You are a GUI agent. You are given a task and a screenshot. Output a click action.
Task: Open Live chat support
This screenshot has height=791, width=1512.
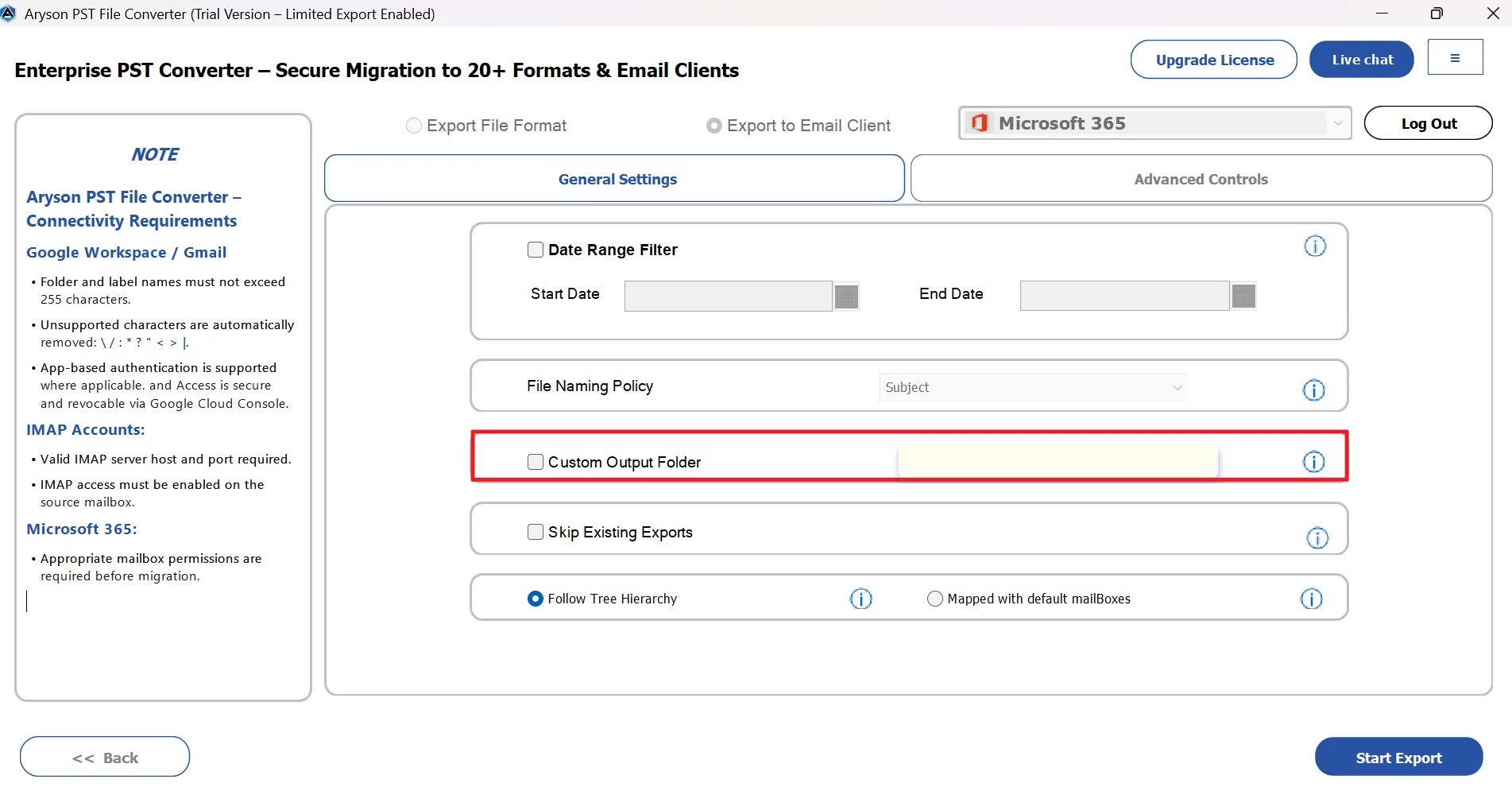(1362, 60)
